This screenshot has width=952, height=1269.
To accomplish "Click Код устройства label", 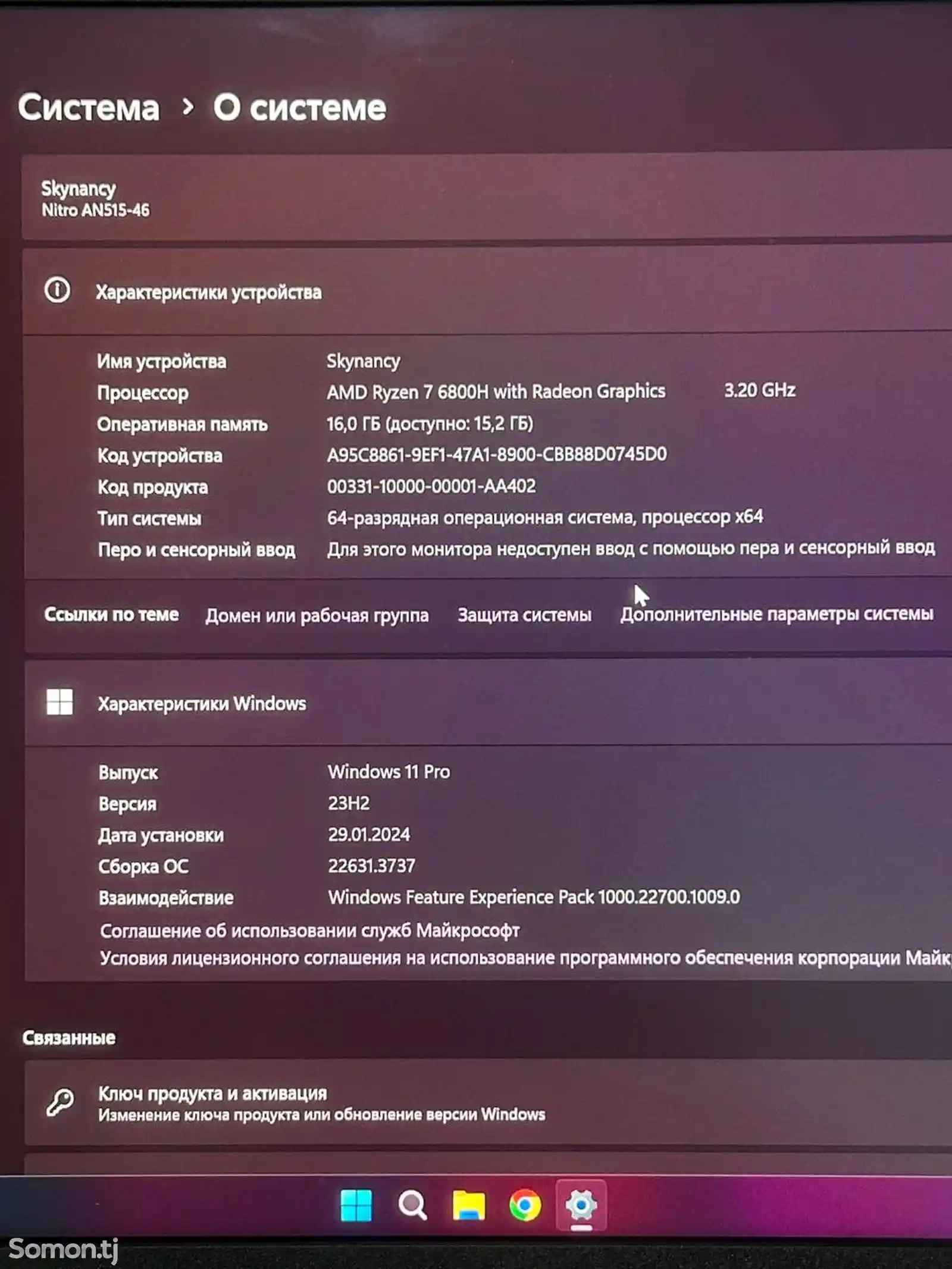I will 159,456.
